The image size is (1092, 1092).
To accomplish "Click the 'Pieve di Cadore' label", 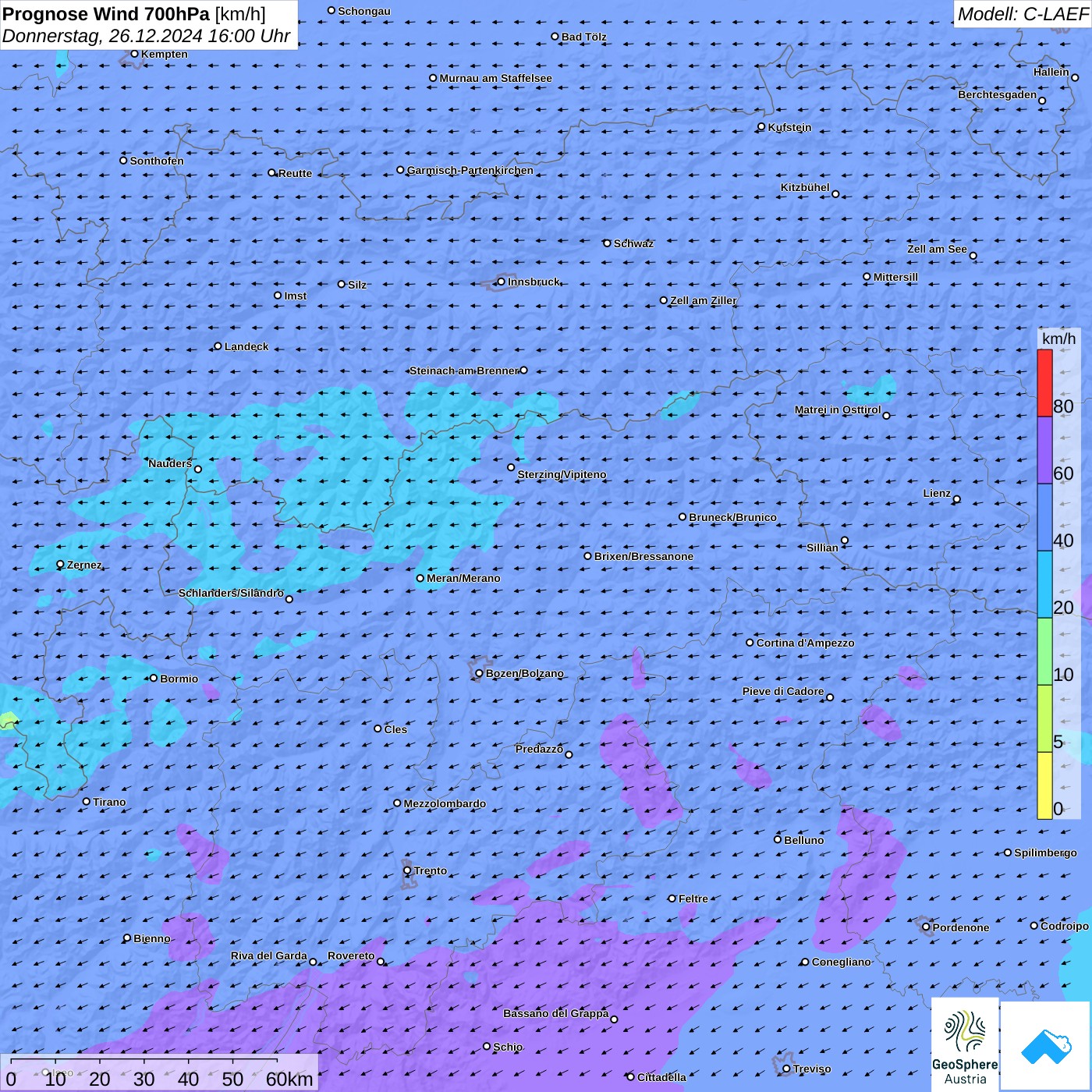I will (783, 691).
